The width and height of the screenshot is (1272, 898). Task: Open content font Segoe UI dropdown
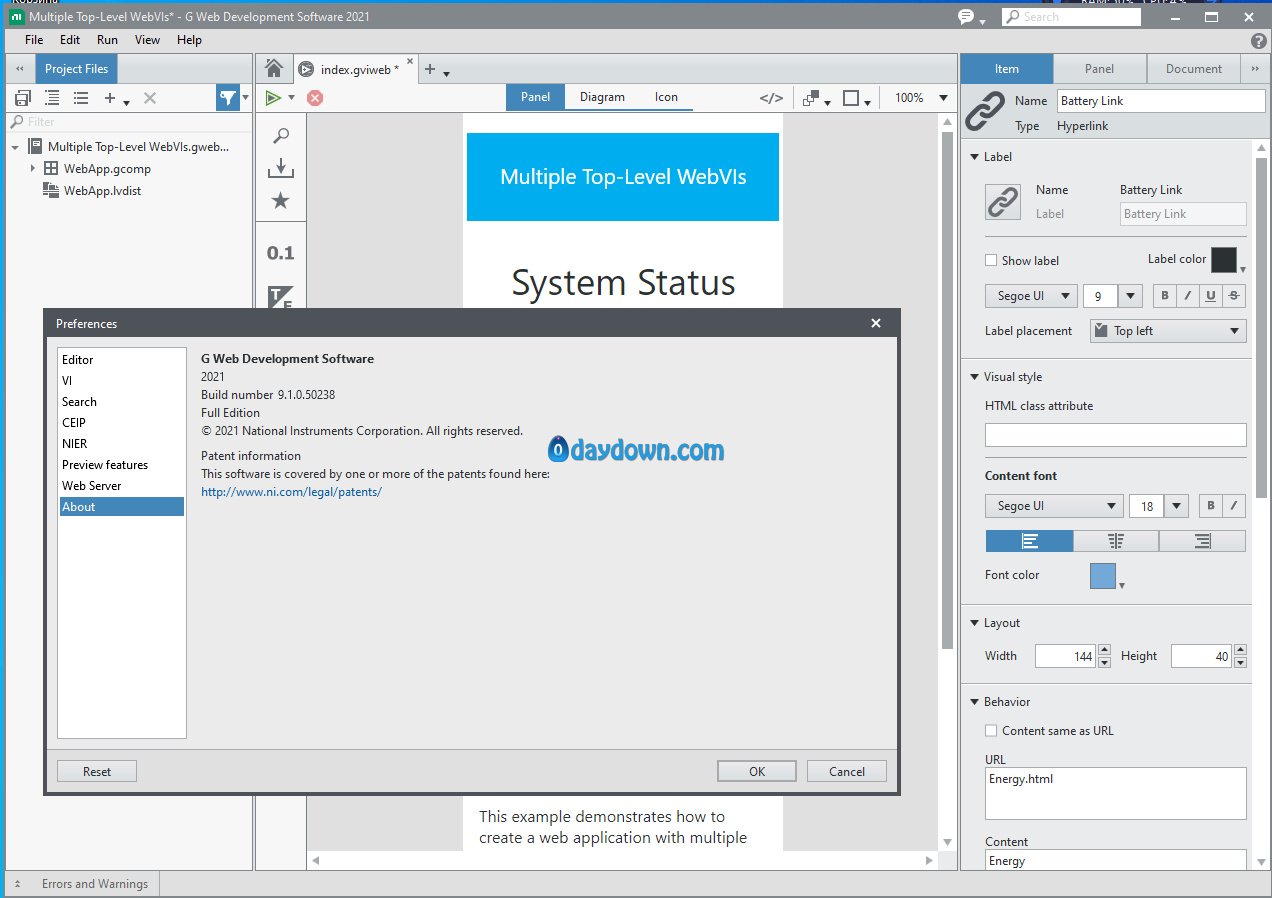click(1054, 506)
